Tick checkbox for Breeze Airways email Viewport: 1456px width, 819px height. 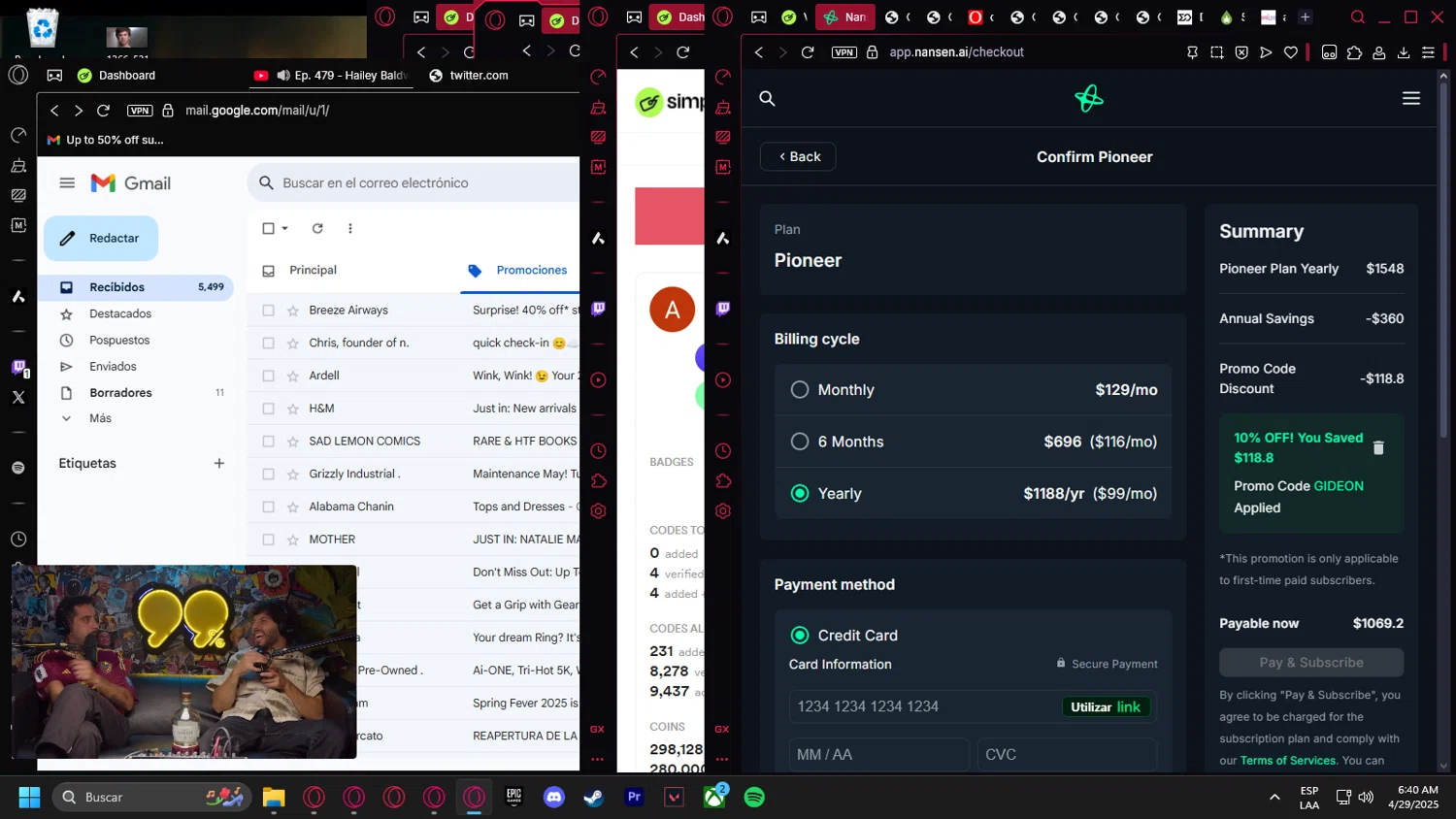pyautogui.click(x=268, y=311)
